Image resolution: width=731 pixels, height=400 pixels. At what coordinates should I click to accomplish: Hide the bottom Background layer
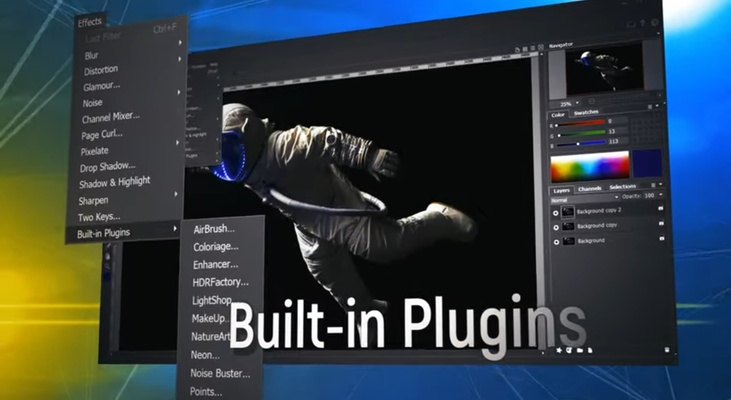[x=555, y=241]
